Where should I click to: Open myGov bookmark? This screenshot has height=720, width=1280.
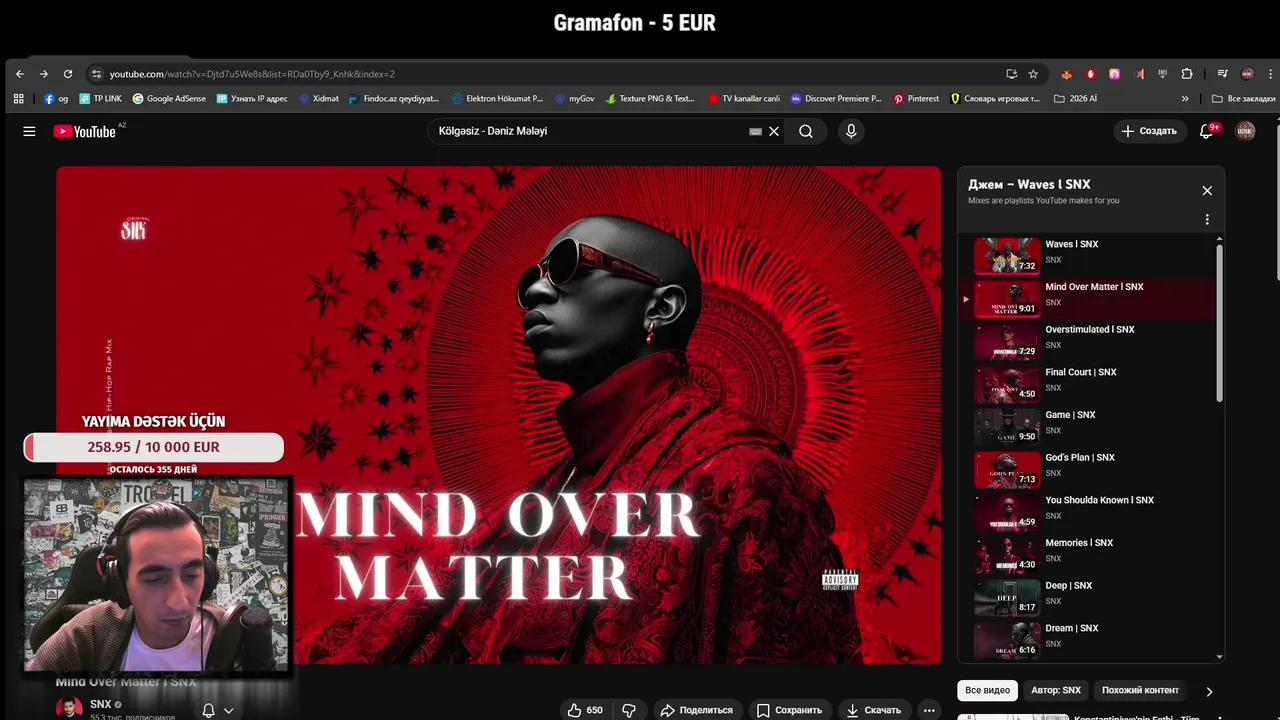(x=575, y=99)
